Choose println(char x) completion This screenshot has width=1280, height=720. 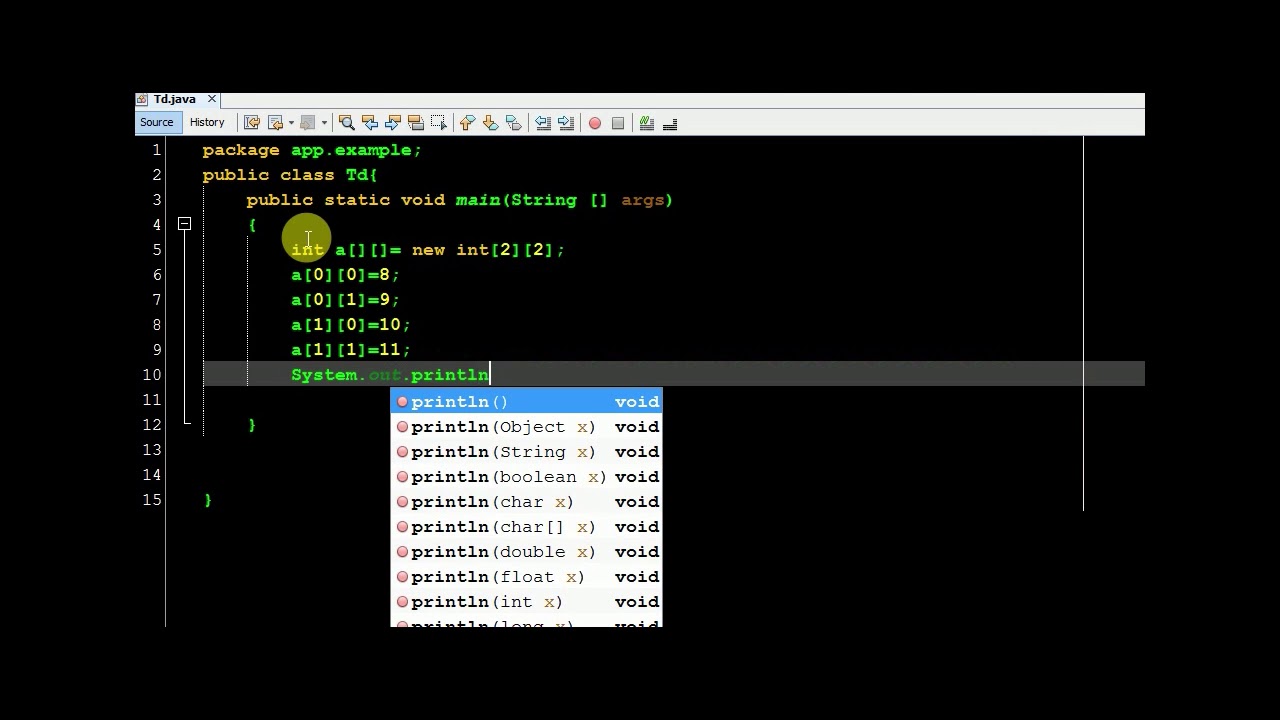click(x=526, y=502)
